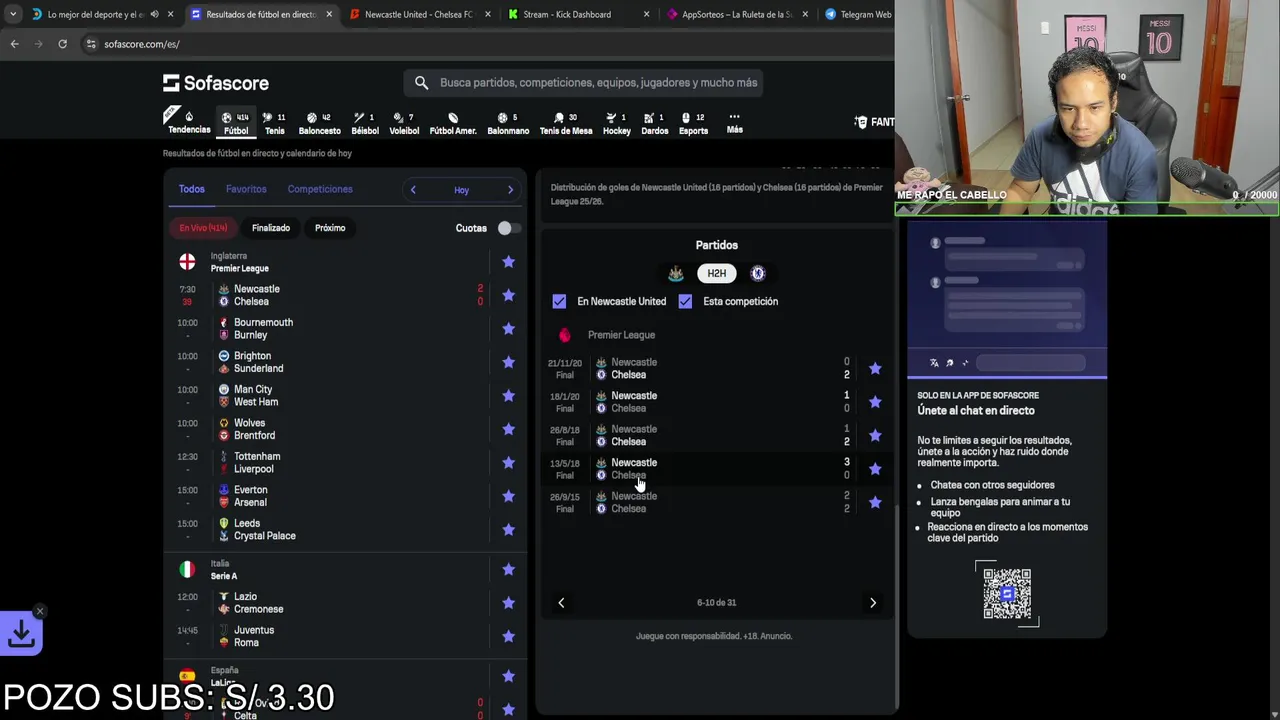This screenshot has height=720, width=1280.
Task: Select the H2H pill in Partidos
Action: tap(717, 273)
